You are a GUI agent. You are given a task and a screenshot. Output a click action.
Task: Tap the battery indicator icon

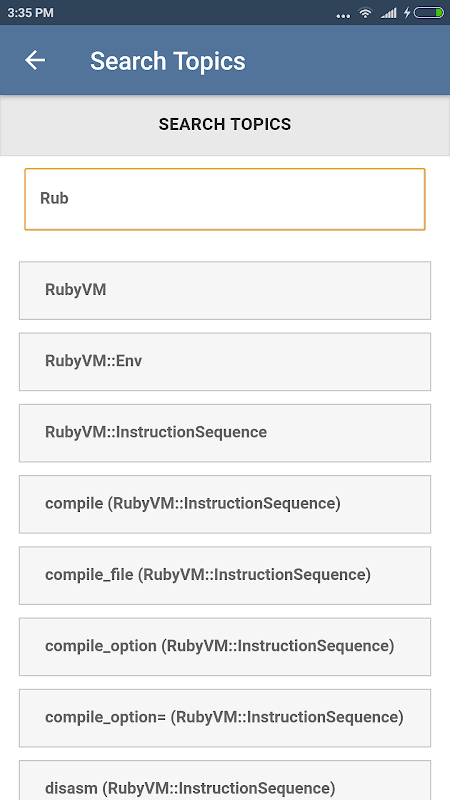(429, 13)
